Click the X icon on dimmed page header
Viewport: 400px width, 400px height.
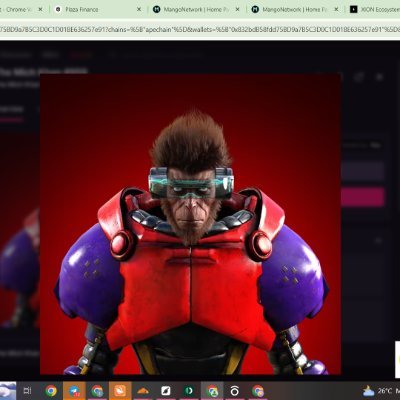380,77
